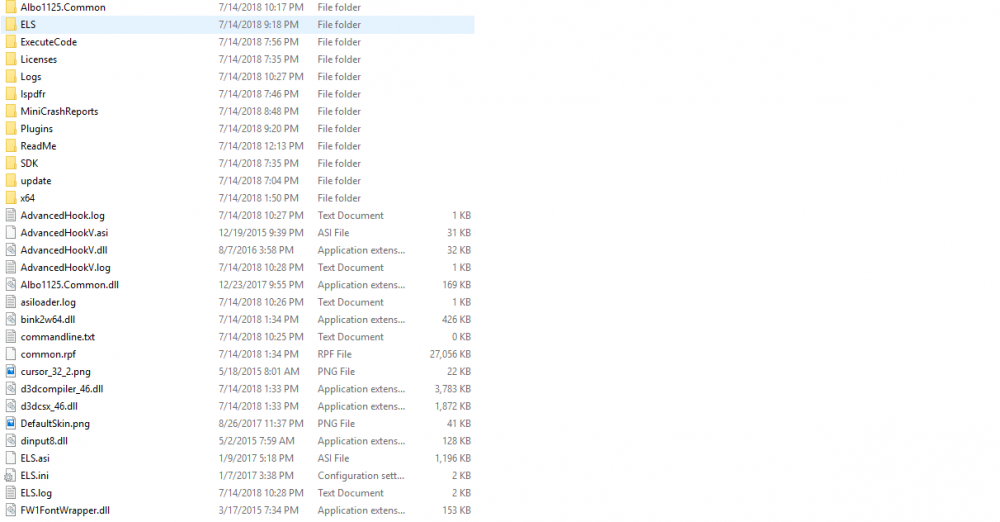Select the dinput8.dll file name
Viewport: 1000px width, 522px height.
point(44,441)
